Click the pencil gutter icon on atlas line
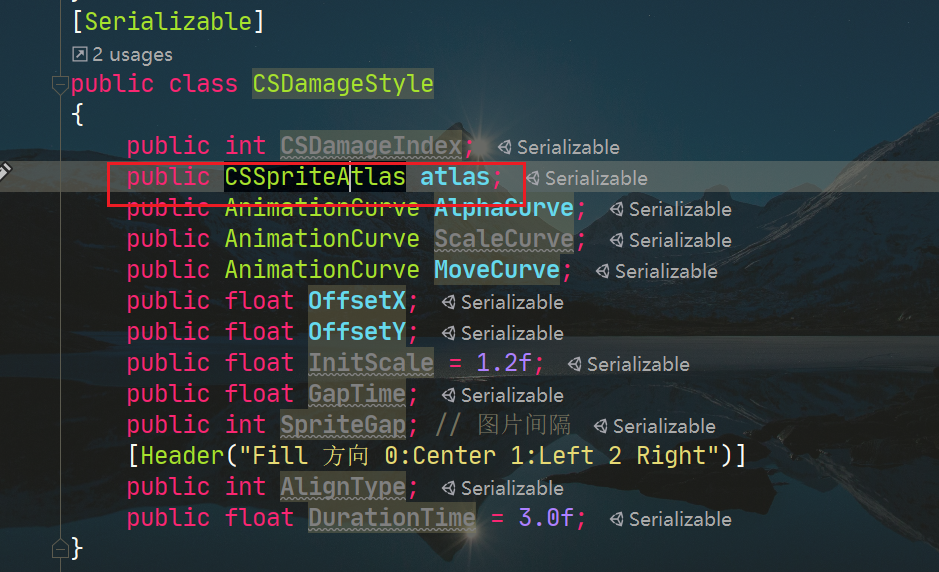 coord(5,172)
